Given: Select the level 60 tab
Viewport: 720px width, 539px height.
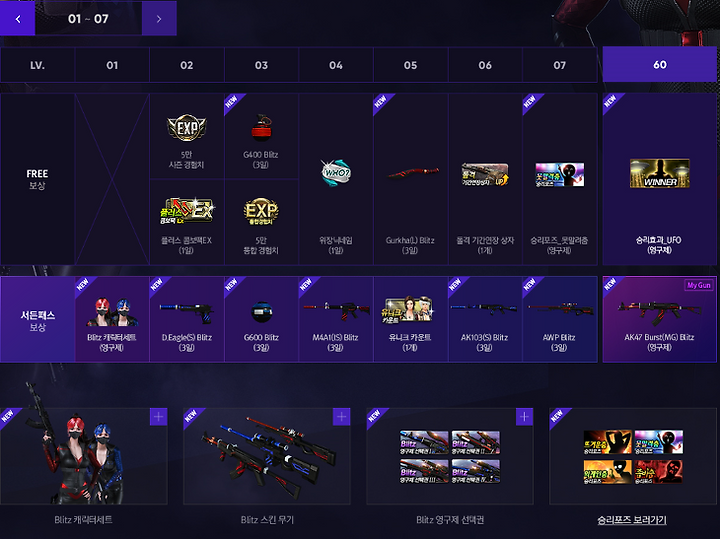Looking at the screenshot, I should [659, 64].
